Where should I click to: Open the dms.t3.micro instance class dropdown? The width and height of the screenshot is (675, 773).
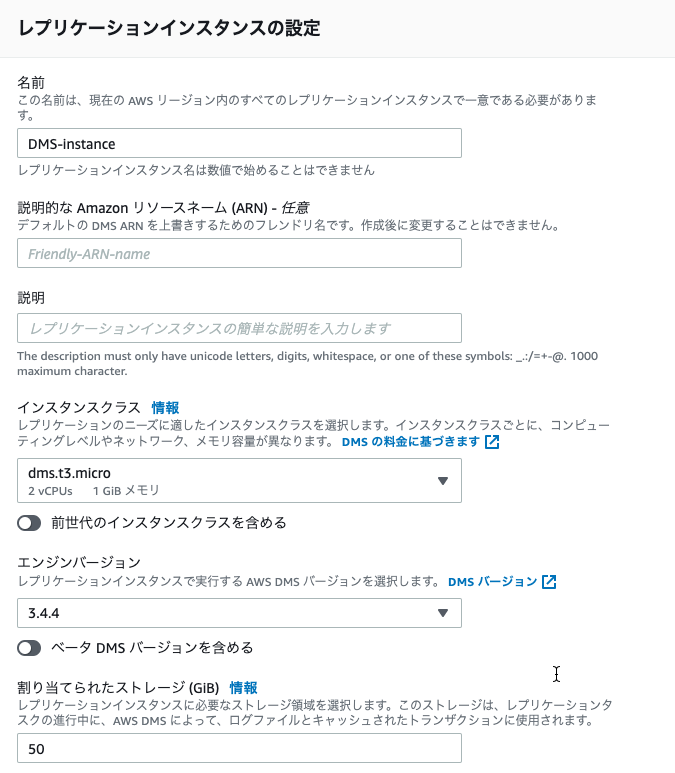(240, 481)
